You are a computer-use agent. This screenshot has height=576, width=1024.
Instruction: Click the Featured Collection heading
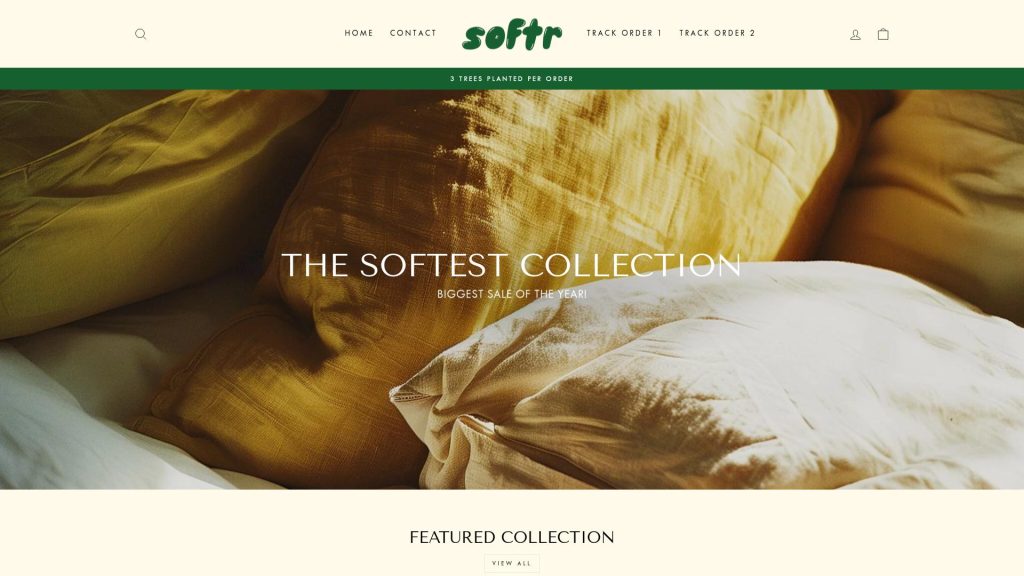pos(511,537)
